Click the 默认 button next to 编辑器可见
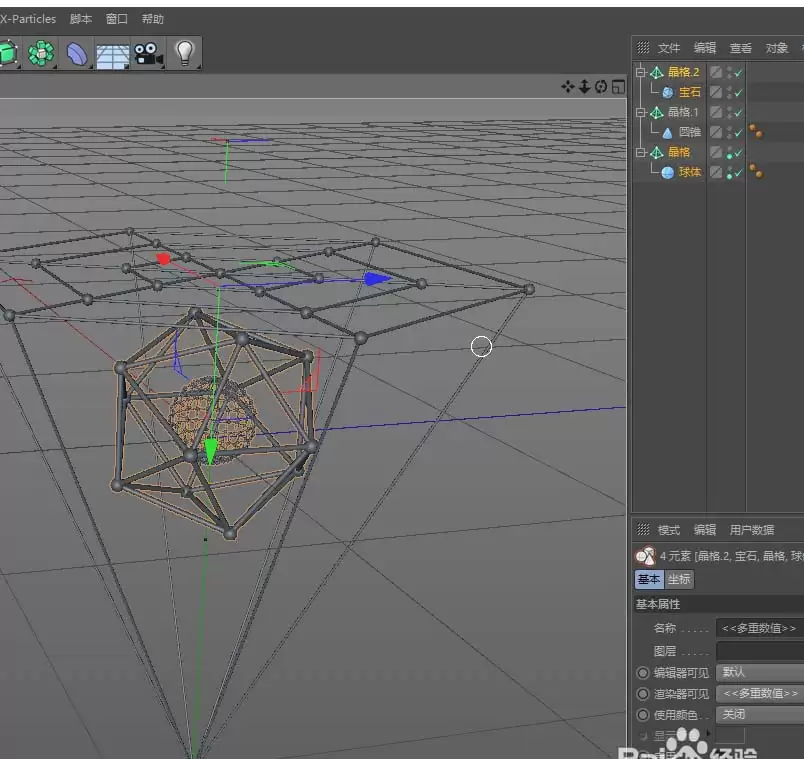 756,672
